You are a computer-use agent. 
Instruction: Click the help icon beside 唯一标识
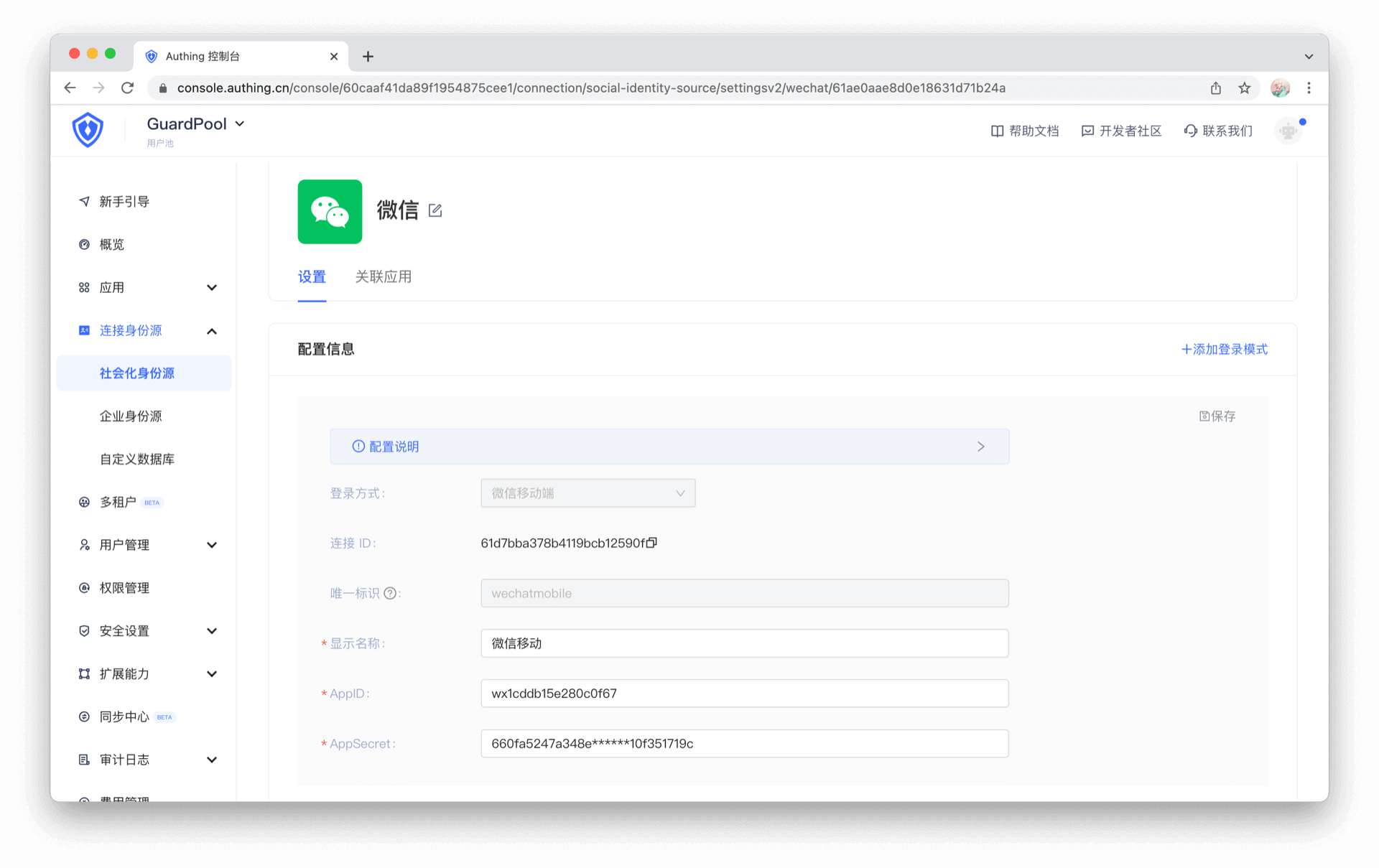click(x=390, y=593)
